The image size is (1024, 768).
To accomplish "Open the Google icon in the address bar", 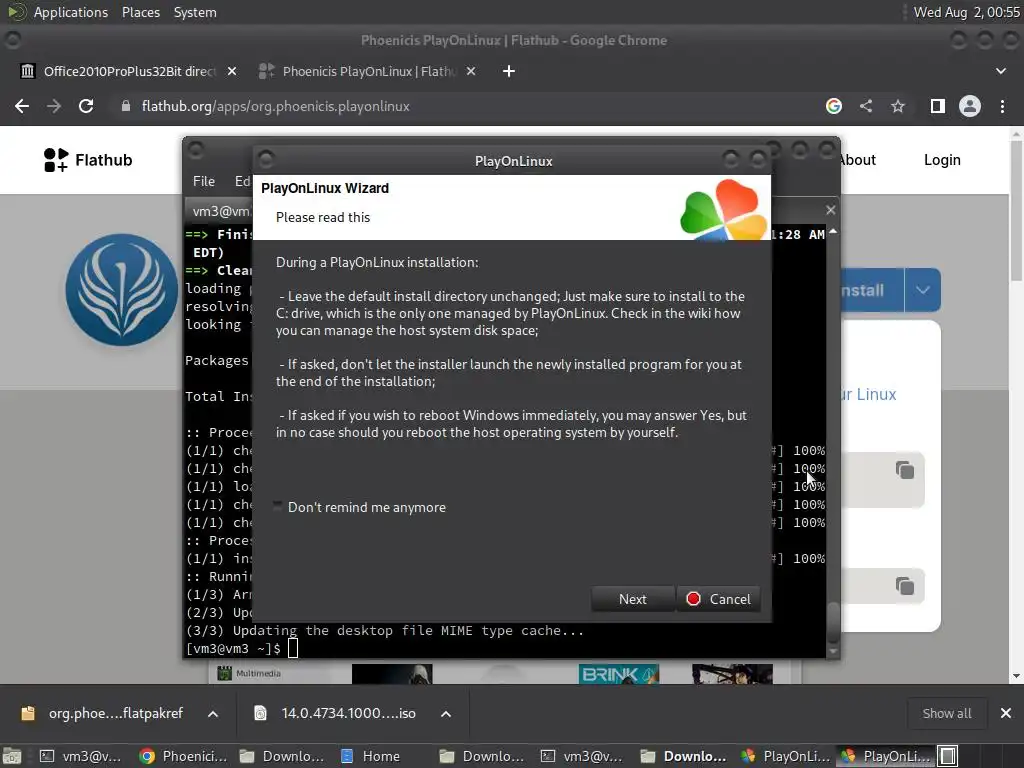I will 833,106.
